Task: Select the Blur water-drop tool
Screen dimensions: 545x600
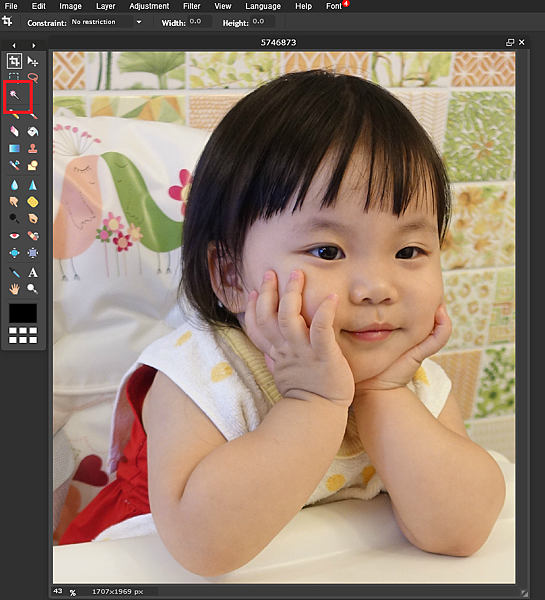Action: click(15, 185)
